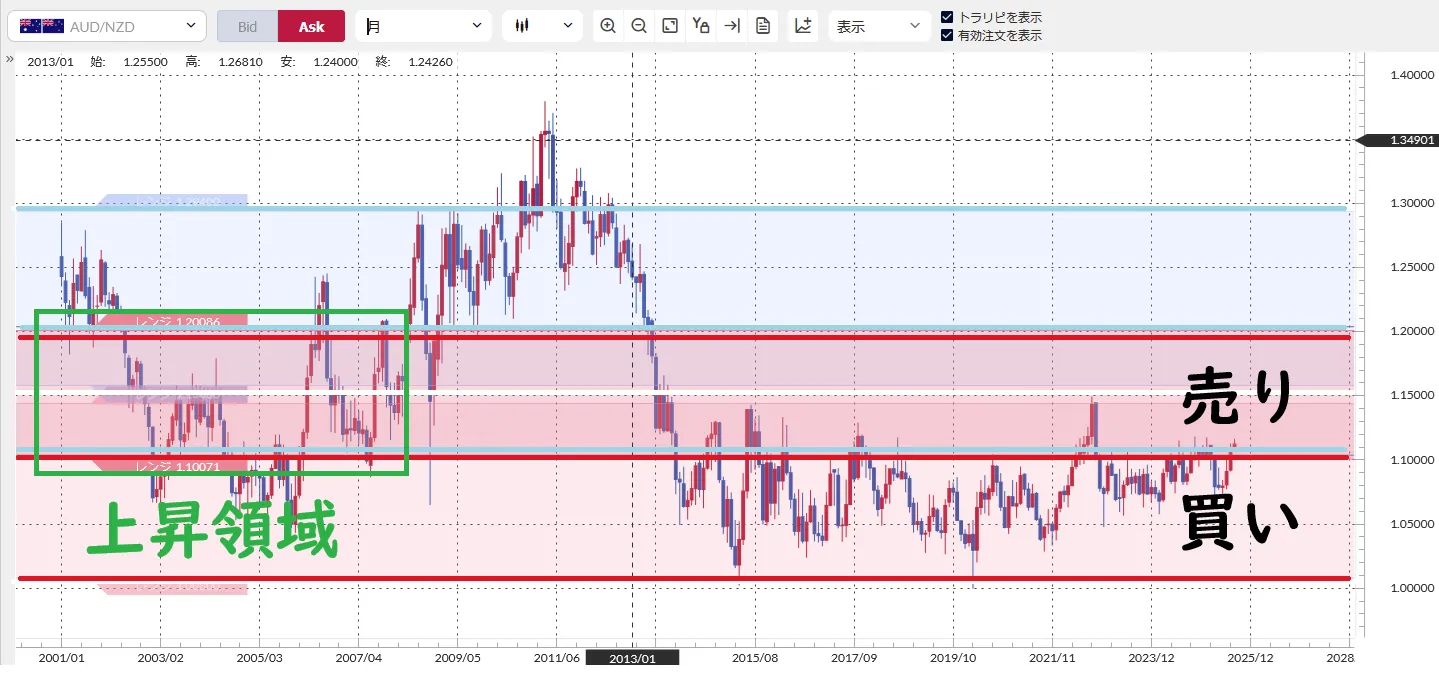This screenshot has height=678, width=1439.
Task: Click the Y-axis lock icon
Action: [x=701, y=26]
